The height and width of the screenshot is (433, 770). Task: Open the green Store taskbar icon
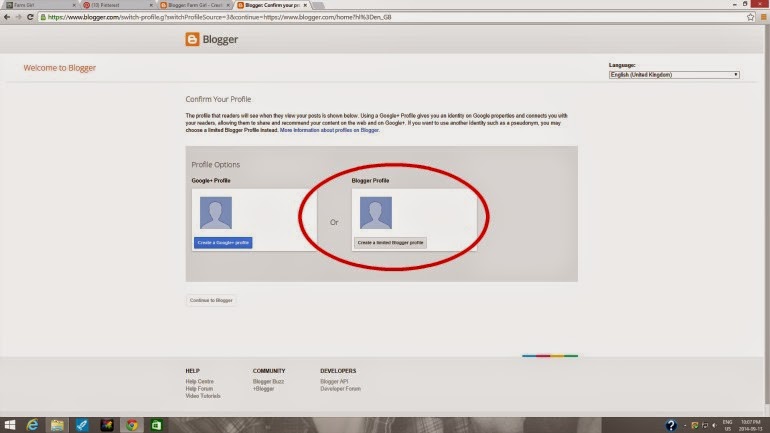tap(156, 425)
